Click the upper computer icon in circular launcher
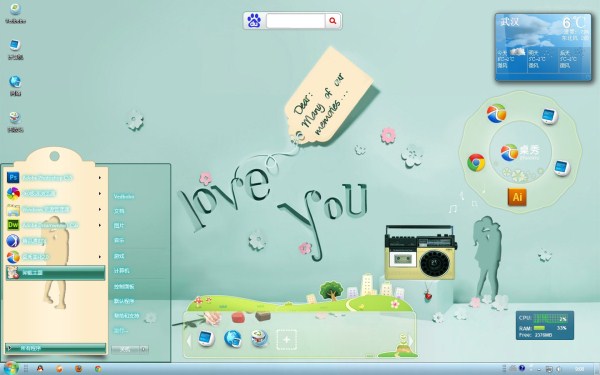Viewport: 600px width, 375px height. pyautogui.click(x=549, y=116)
